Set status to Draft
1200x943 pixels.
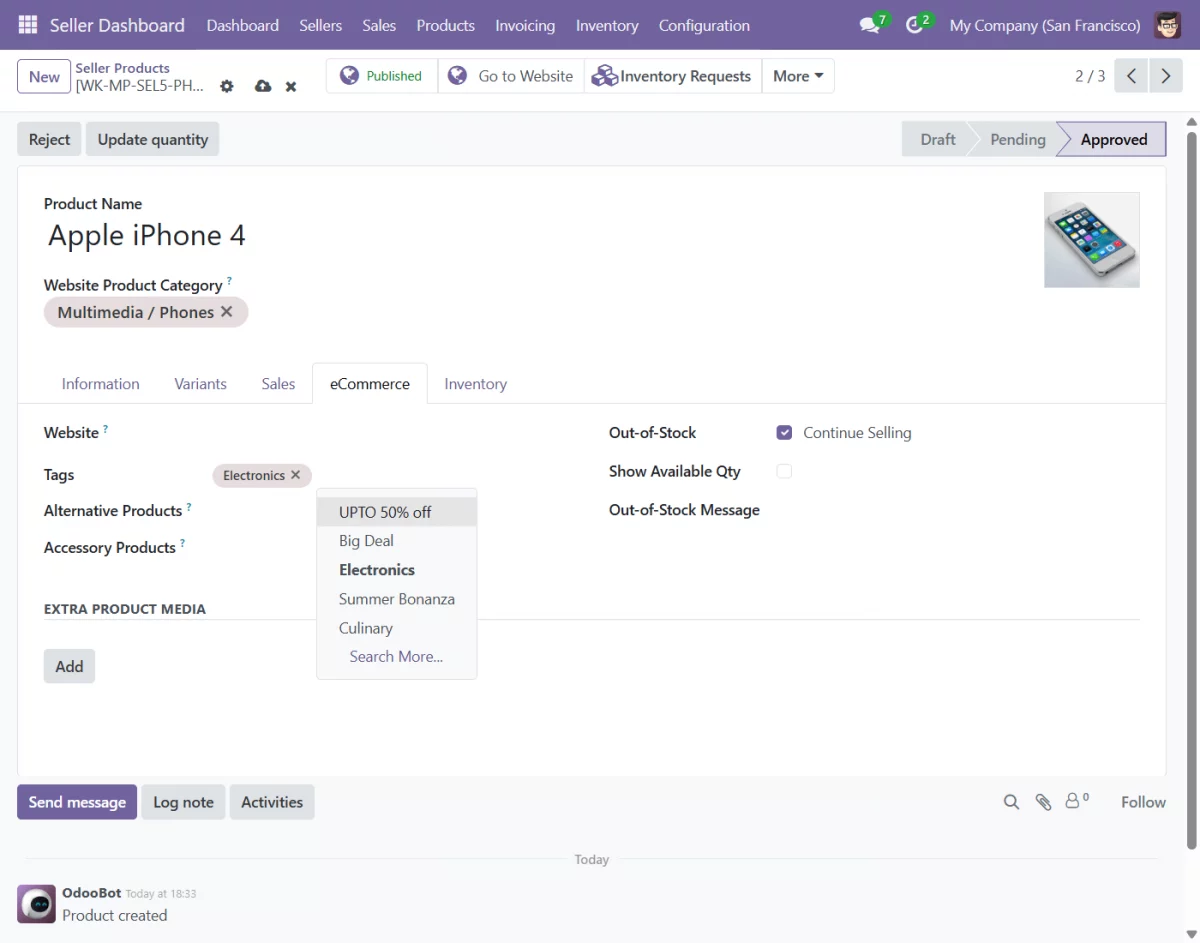tap(938, 139)
